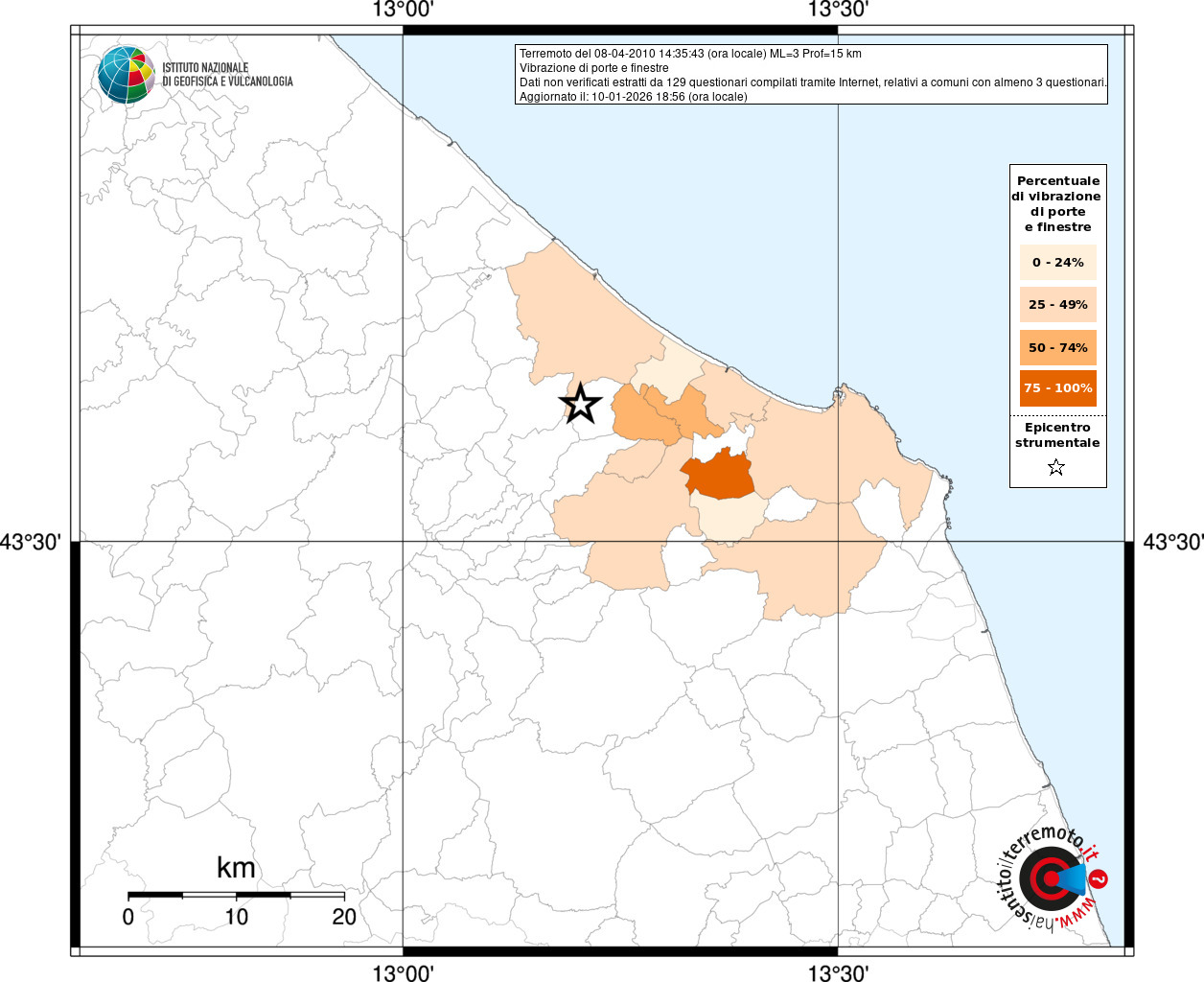1204x982 pixels.
Task: Click the 13°30' longitude label at the top
Action: [x=838, y=11]
